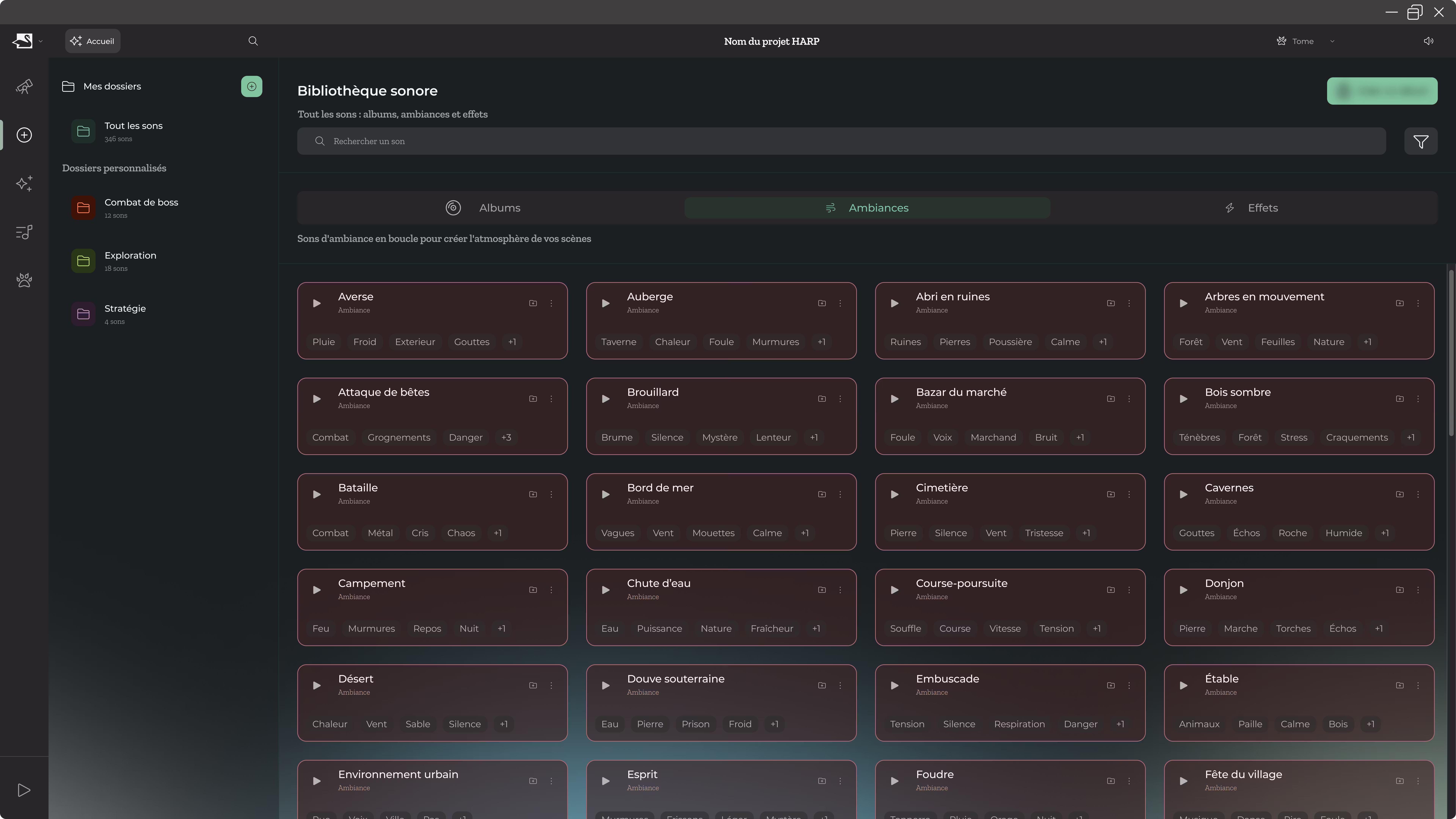Image resolution: width=1456 pixels, height=819 pixels.
Task: Click the music playlist icon in sidebar
Action: (24, 232)
